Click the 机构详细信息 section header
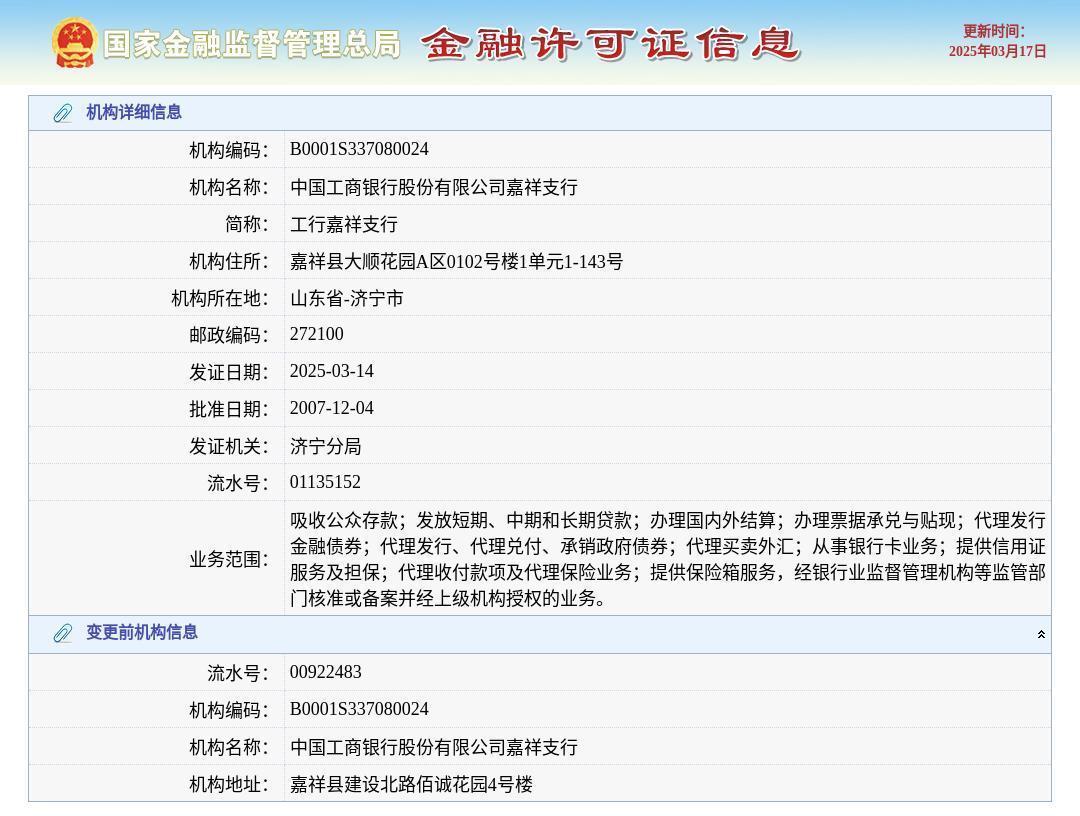 (134, 113)
